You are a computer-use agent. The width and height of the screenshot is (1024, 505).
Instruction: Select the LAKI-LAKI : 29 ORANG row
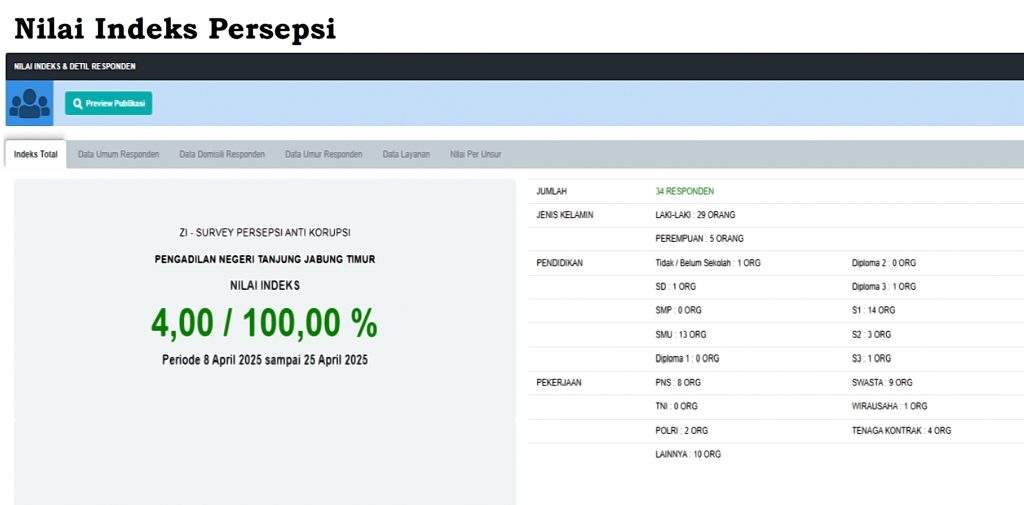coord(695,215)
